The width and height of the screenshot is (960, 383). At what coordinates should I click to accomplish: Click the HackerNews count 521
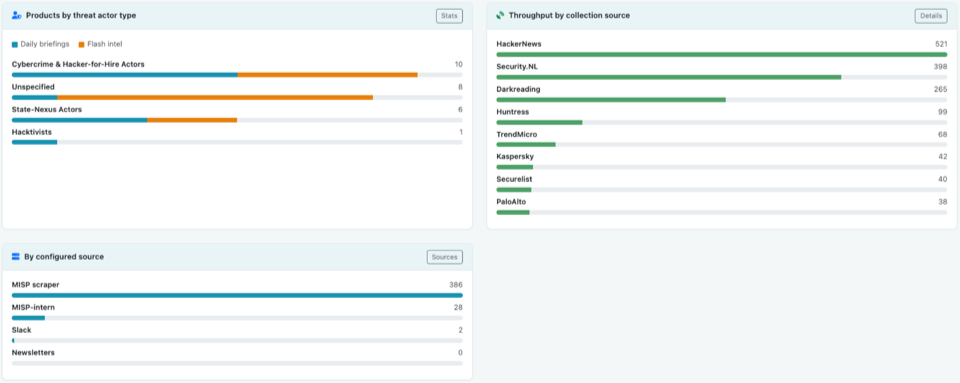pos(941,44)
